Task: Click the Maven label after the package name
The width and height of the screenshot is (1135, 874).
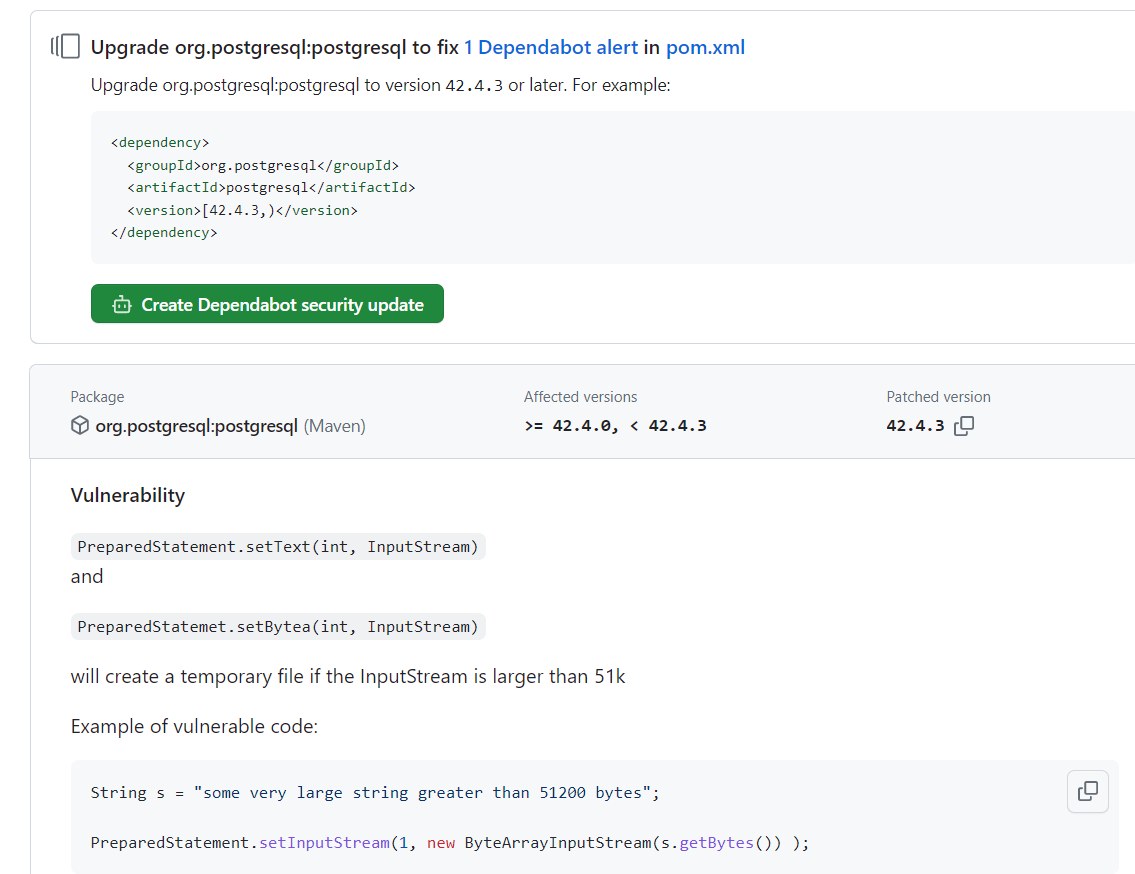Action: coord(334,425)
